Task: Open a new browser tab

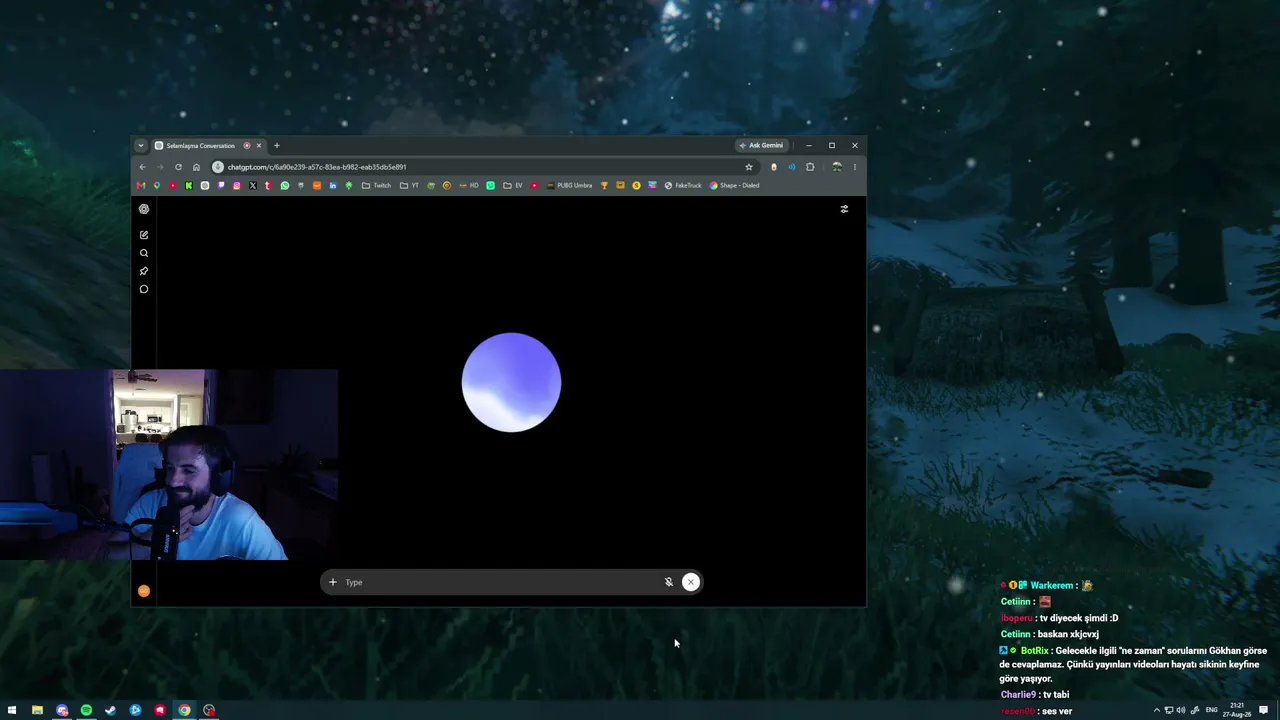Action: (277, 146)
